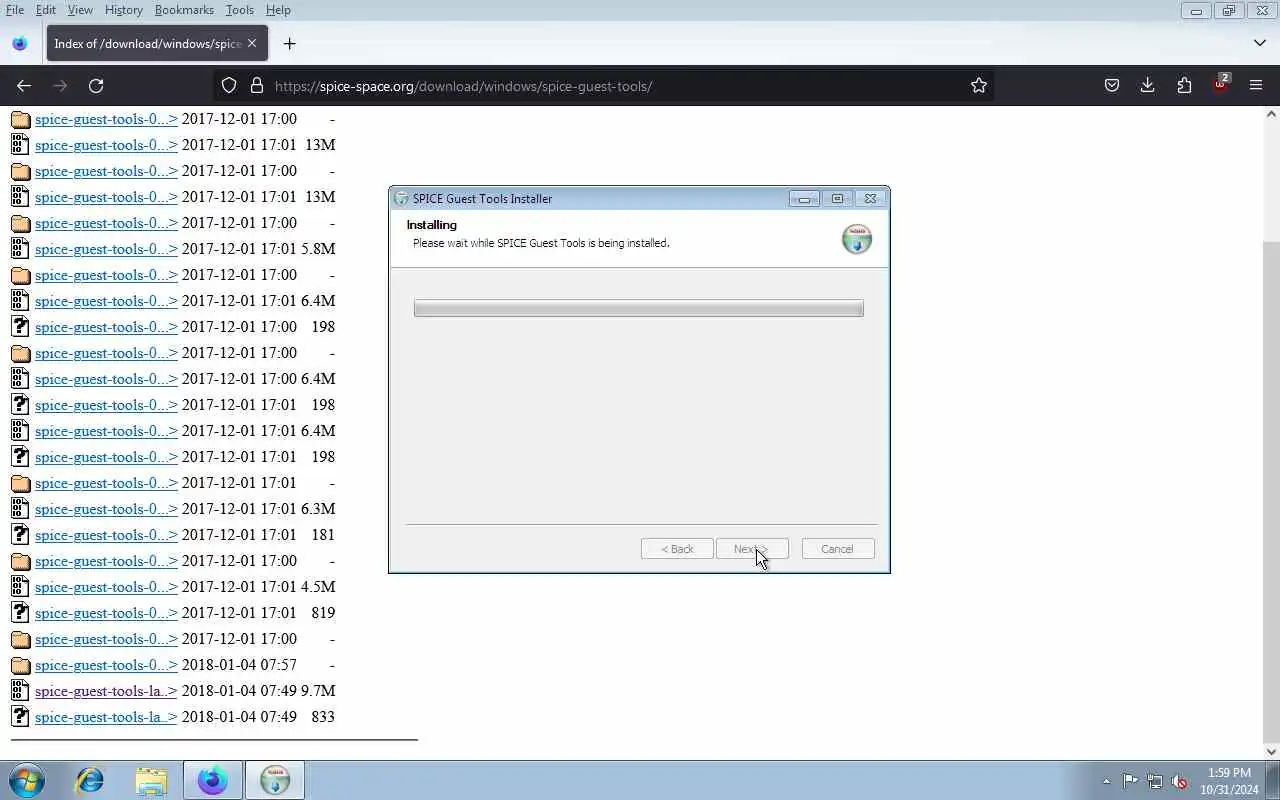Screen dimensions: 1280x800
Task: Click the folder icon dated 2018-01-04 07:57
Action: pos(20,665)
